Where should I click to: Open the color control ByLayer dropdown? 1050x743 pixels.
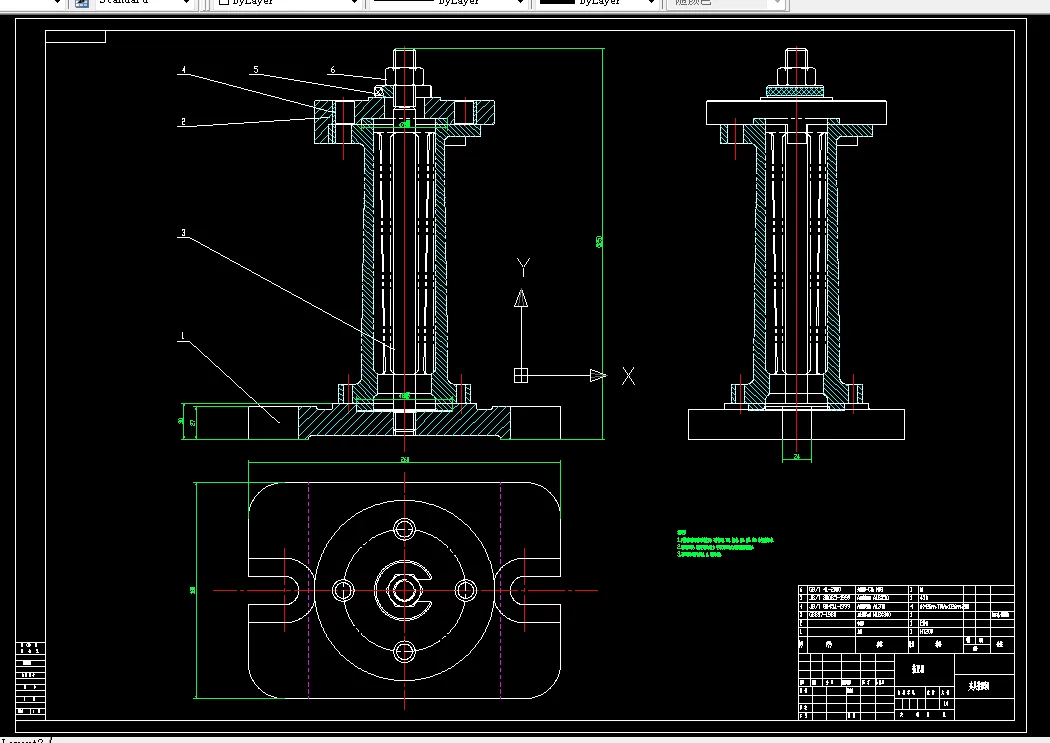click(289, 3)
